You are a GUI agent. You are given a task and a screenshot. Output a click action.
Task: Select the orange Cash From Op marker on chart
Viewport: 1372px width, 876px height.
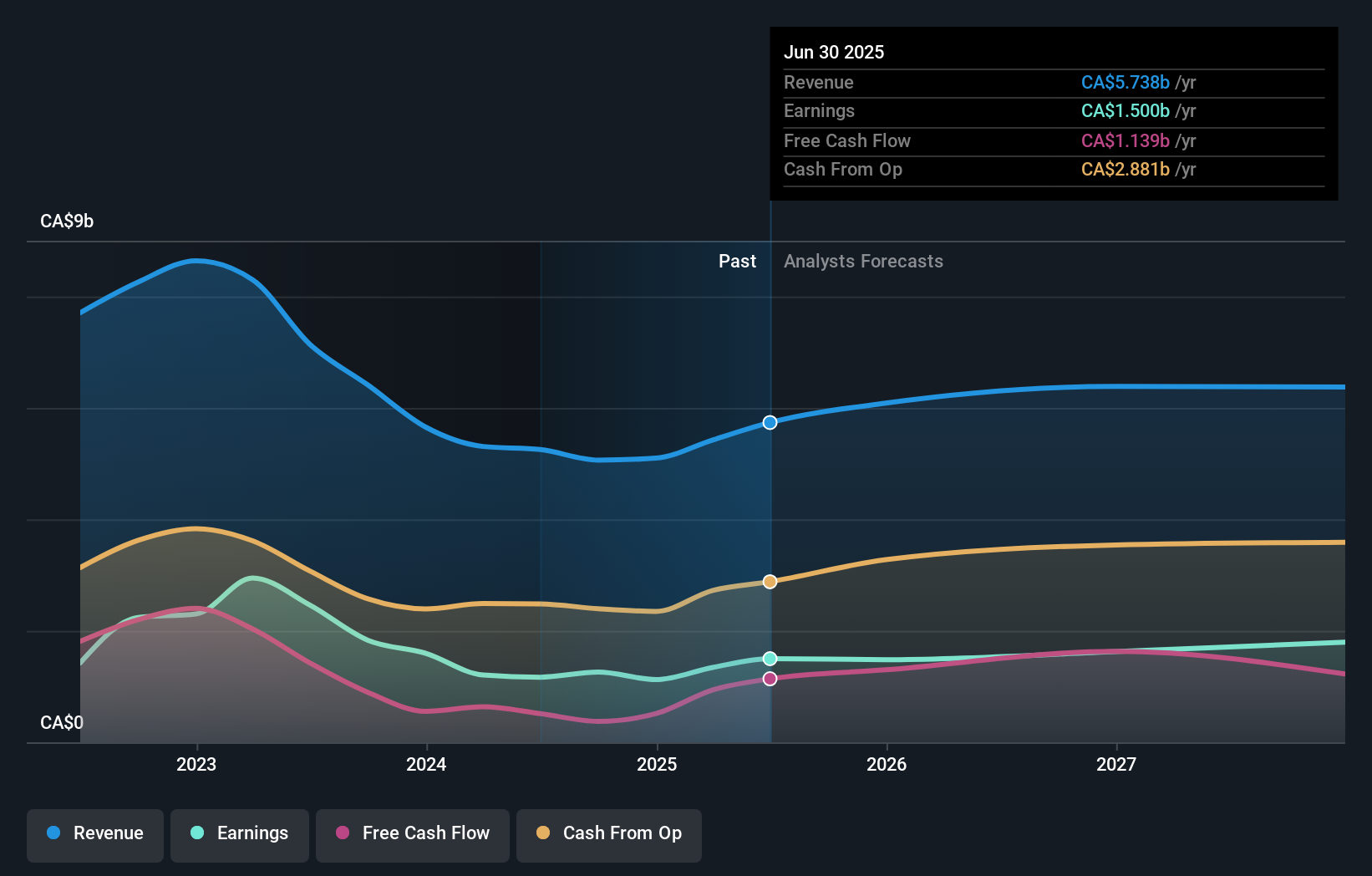pos(769,581)
